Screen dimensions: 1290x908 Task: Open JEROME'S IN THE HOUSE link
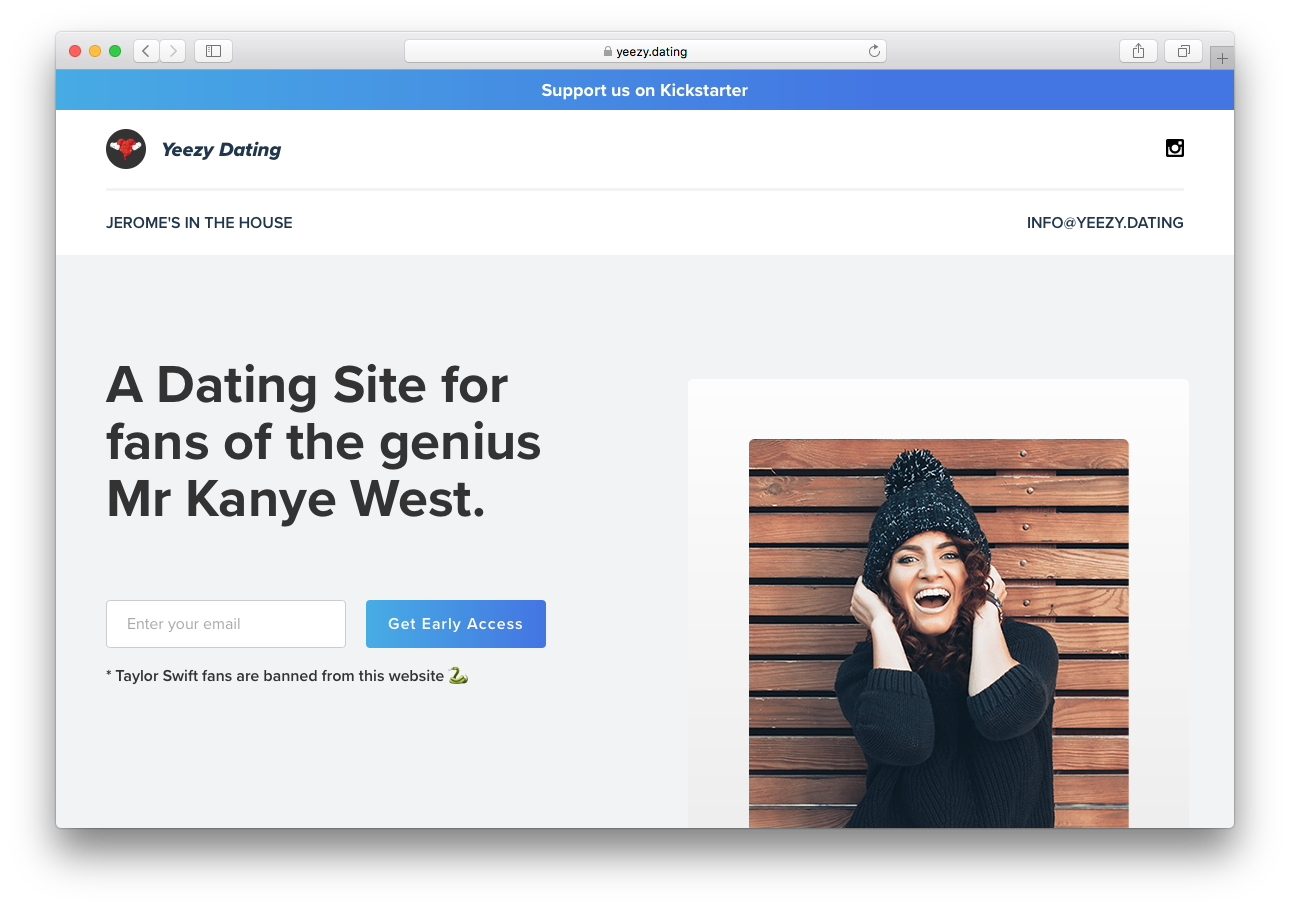coord(199,223)
